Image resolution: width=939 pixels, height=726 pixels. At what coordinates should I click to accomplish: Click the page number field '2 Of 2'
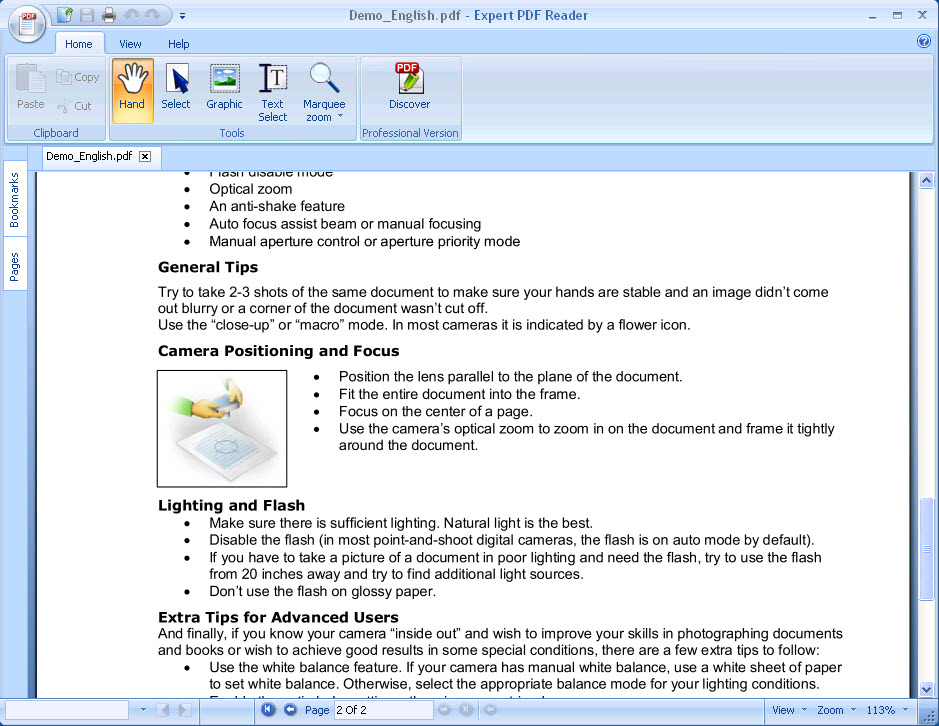coord(383,710)
